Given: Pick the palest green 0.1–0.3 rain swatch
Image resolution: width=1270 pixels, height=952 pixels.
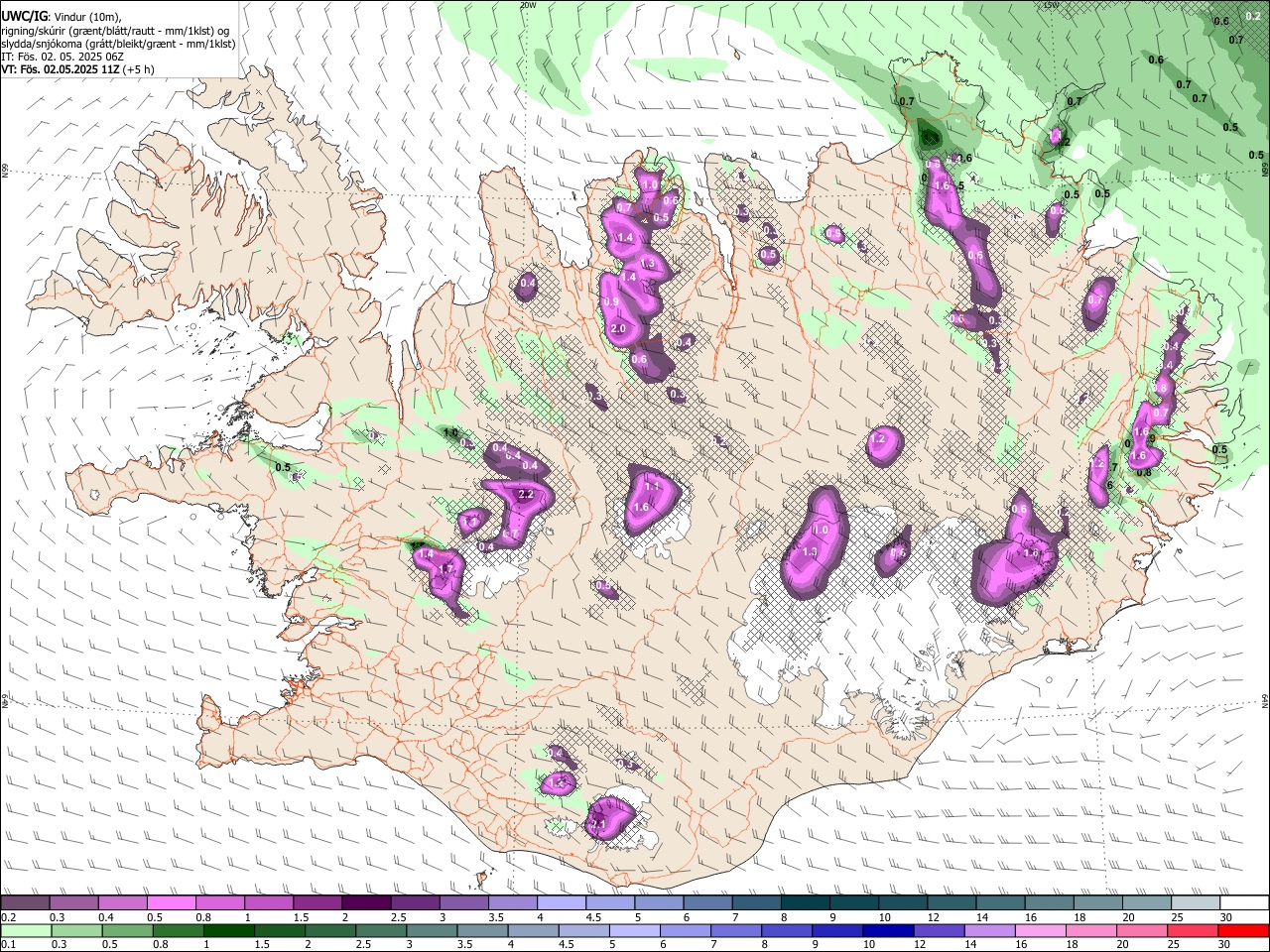Looking at the screenshot, I should [x=25, y=931].
